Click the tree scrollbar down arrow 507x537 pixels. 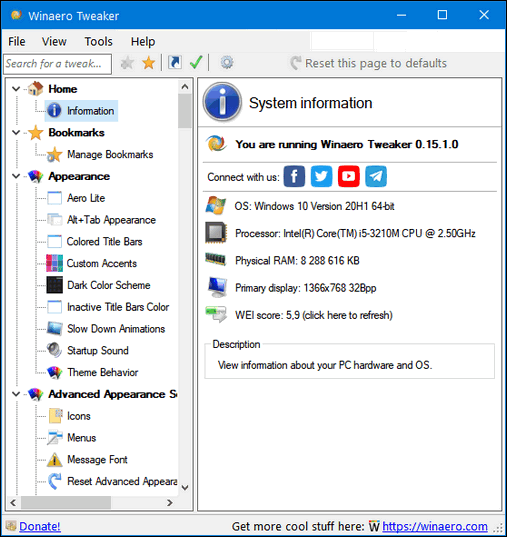(x=185, y=488)
